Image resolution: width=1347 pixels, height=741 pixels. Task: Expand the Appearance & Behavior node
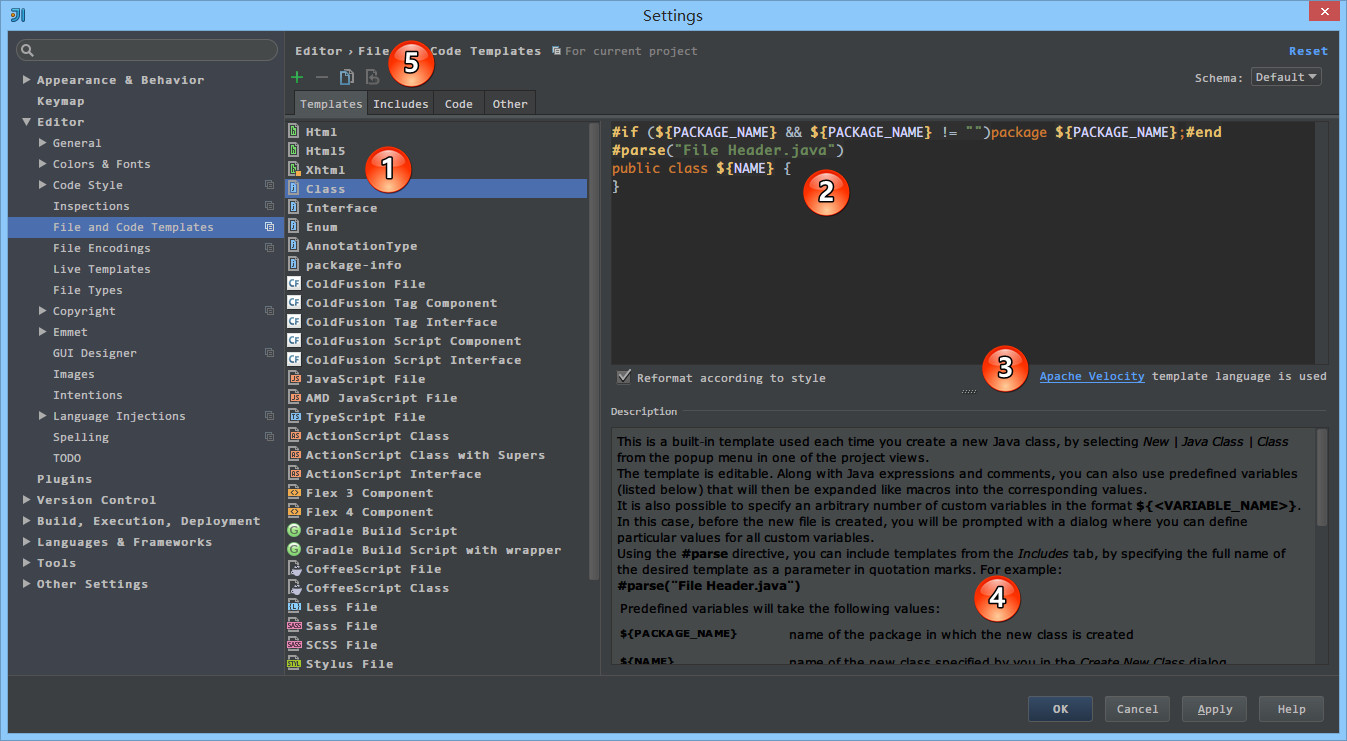pos(24,79)
